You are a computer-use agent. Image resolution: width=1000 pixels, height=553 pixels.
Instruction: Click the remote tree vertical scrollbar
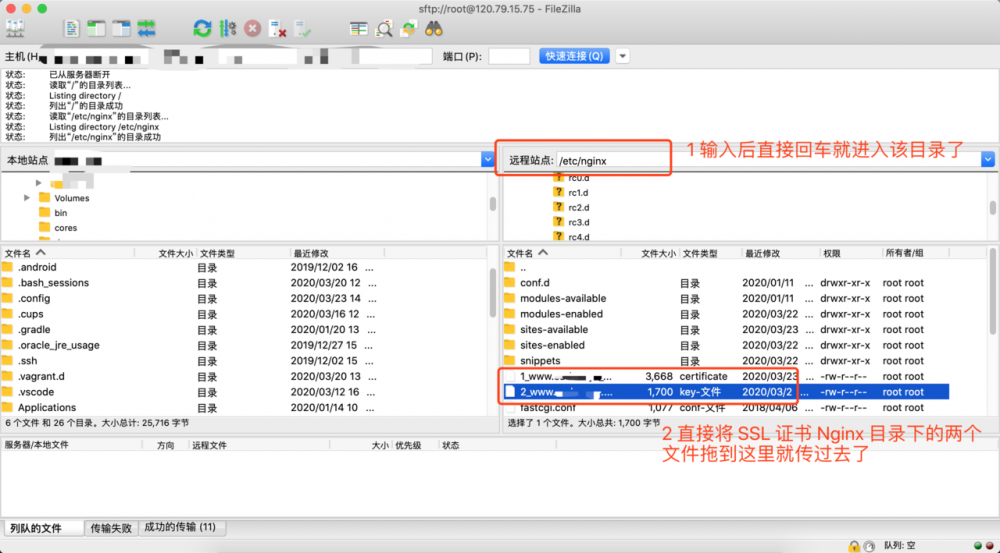click(x=992, y=207)
